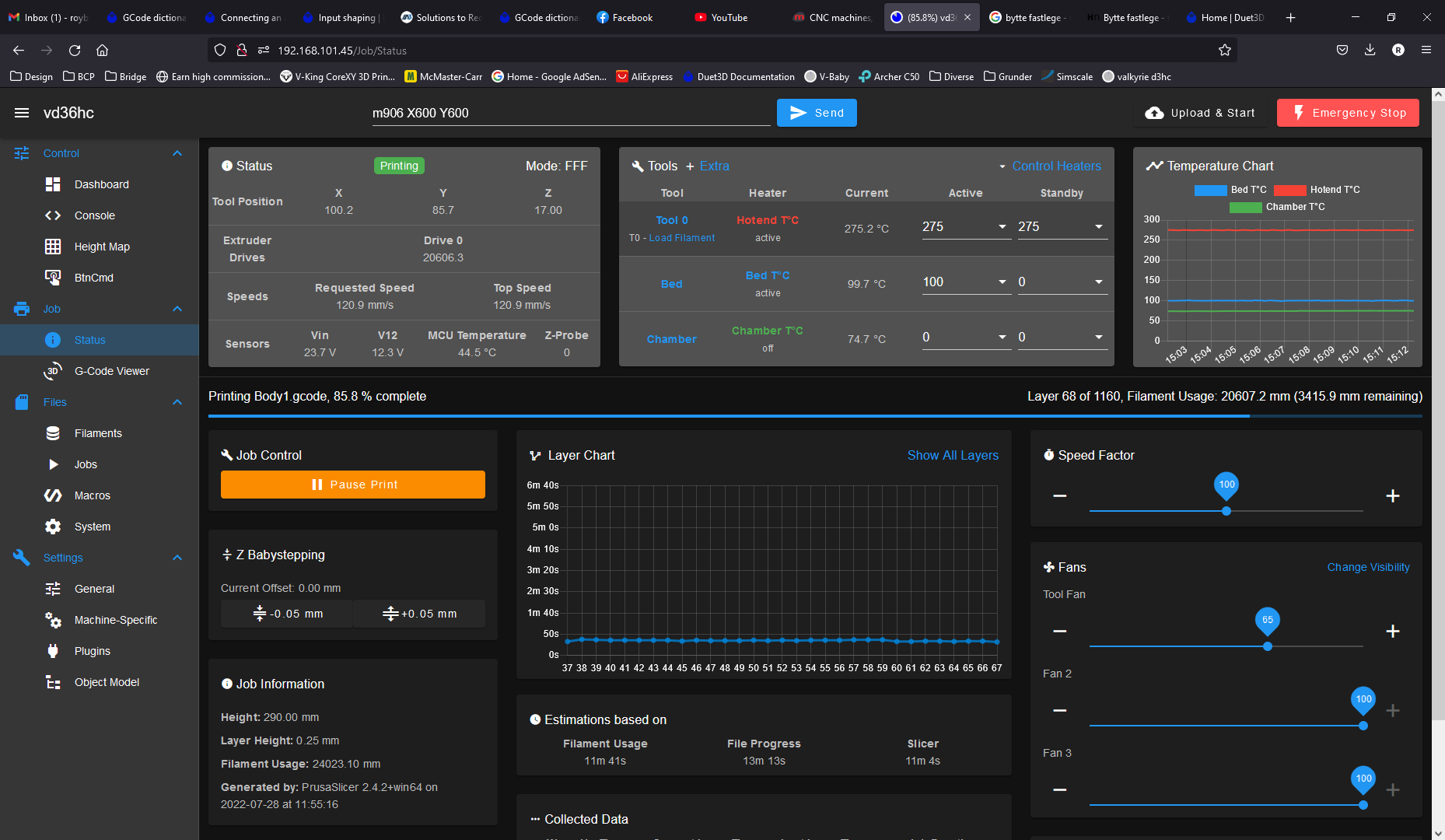Toggle Hotend T°C series in chart legend

[x=1317, y=190]
